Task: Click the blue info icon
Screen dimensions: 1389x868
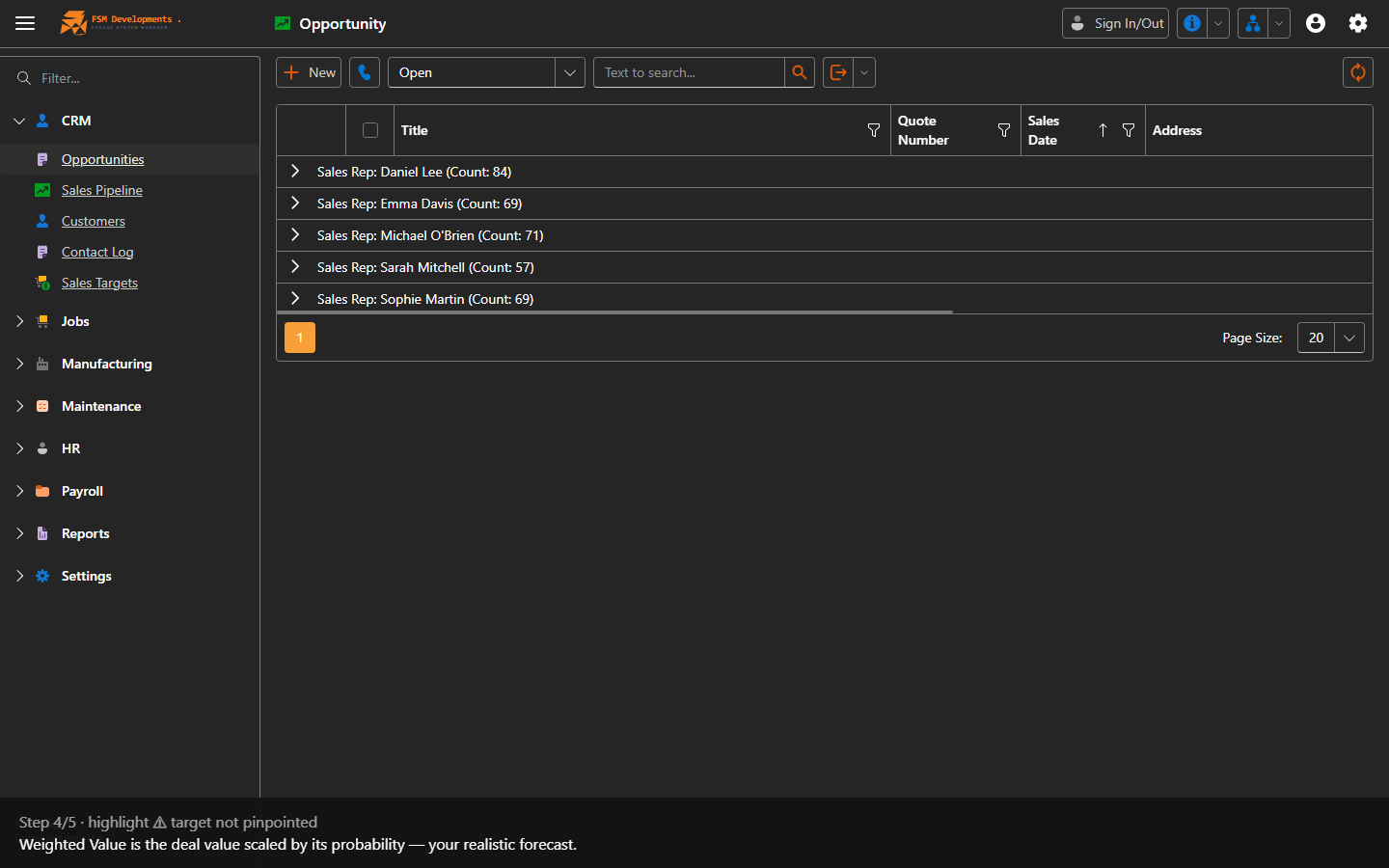Action: pos(1192,23)
